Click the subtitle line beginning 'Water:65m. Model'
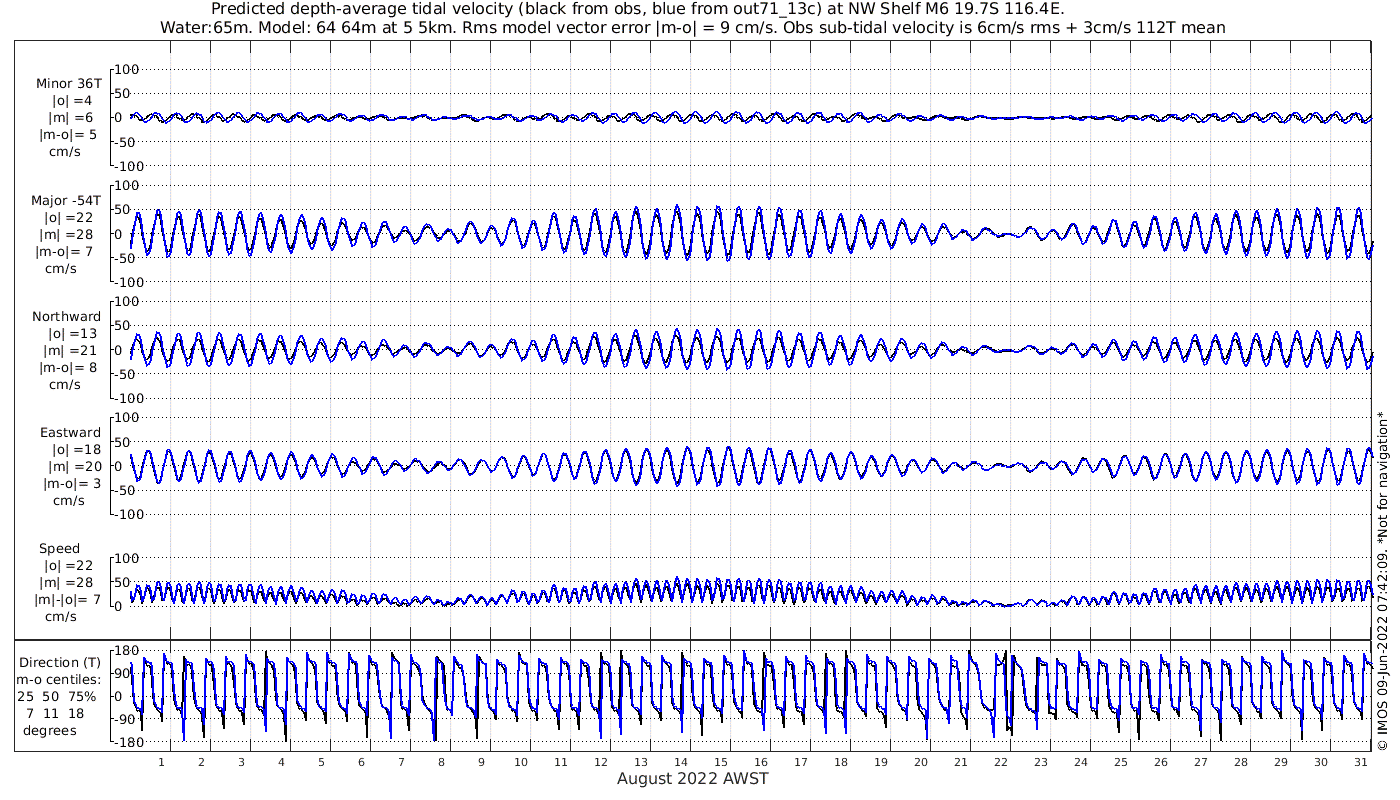The width and height of the screenshot is (1400, 800). pos(693,27)
